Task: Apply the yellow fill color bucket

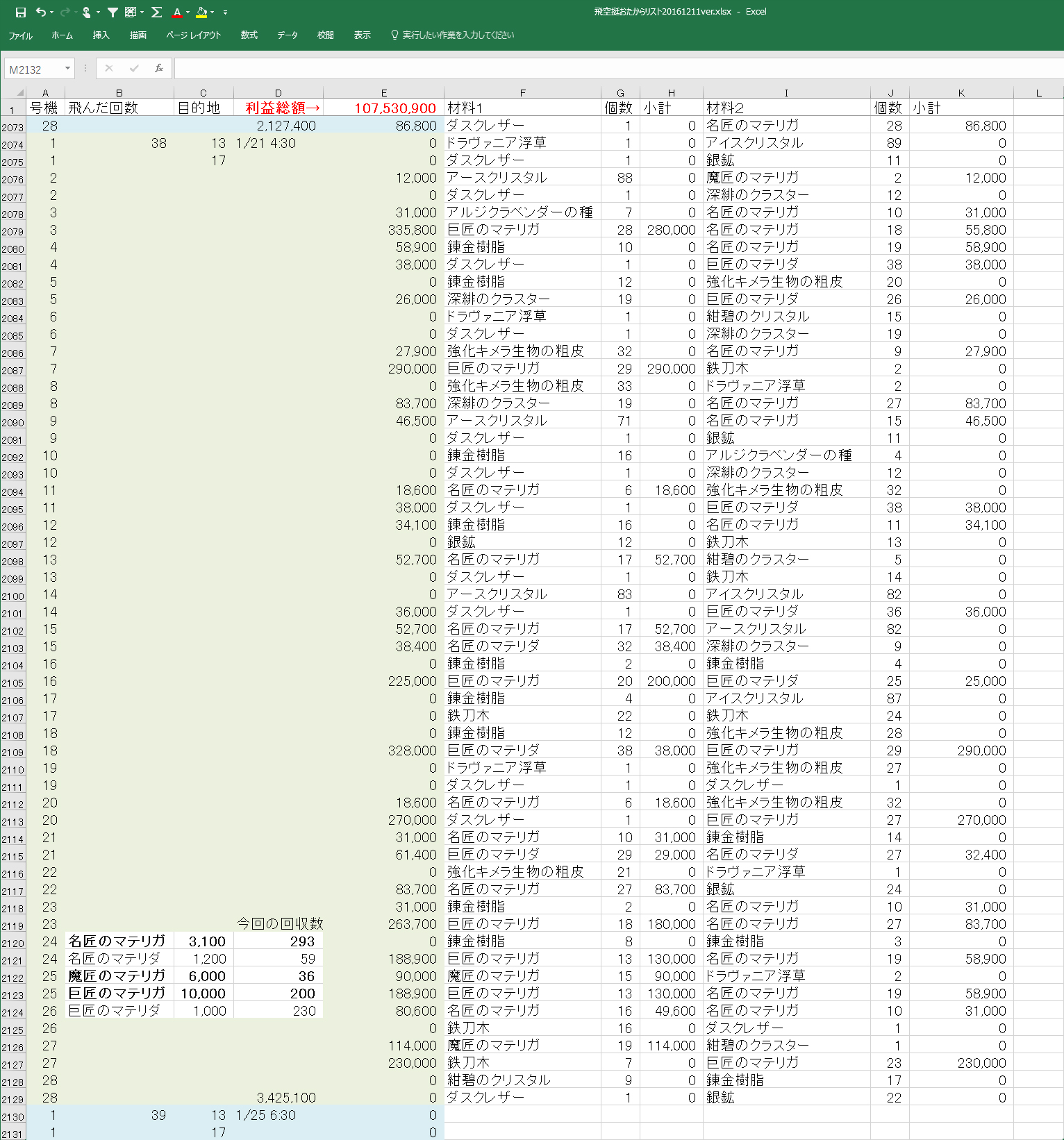Action: [x=201, y=12]
